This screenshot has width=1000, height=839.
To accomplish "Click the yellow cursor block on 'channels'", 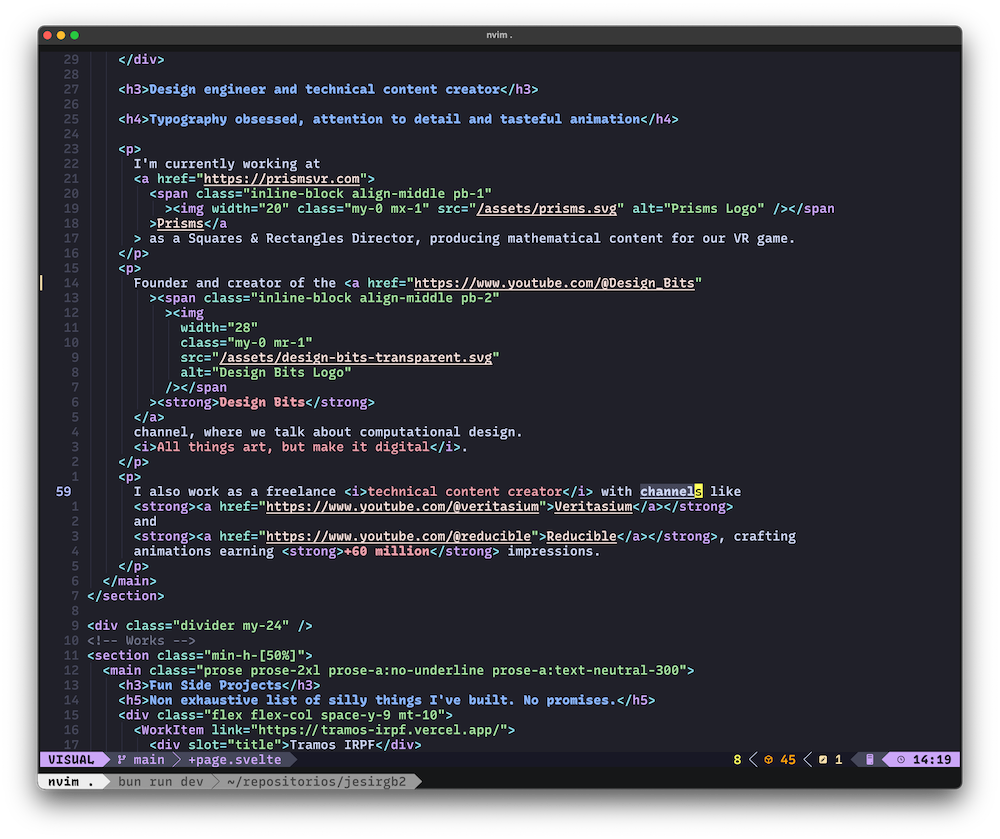I will click(698, 492).
